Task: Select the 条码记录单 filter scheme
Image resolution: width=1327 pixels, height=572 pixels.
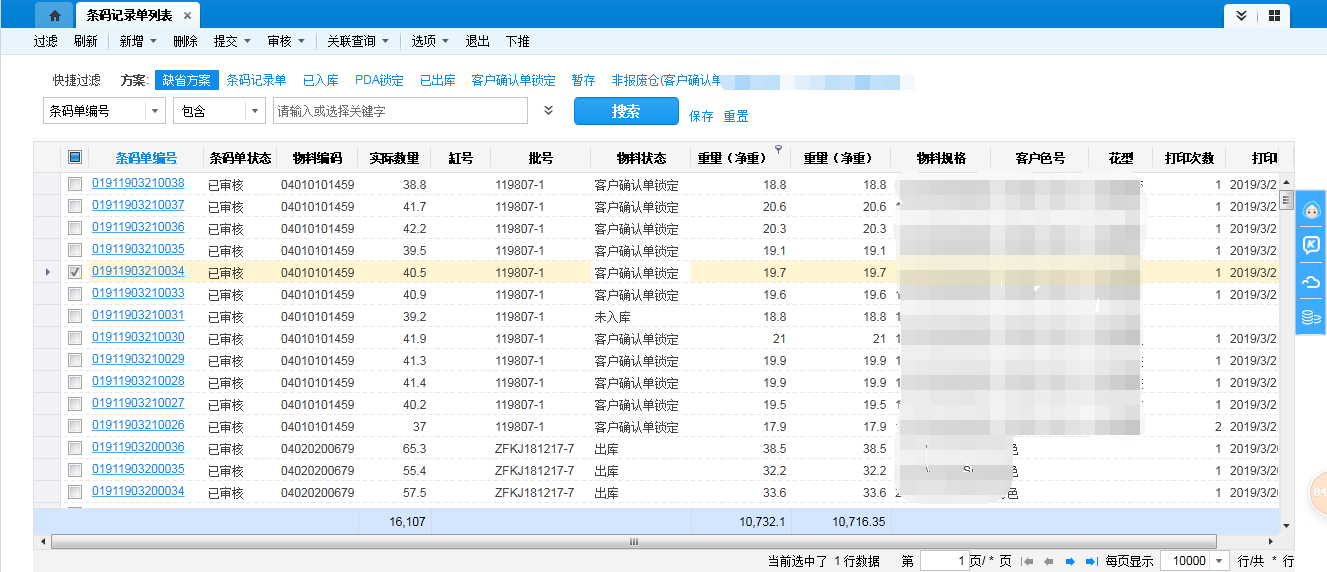Action: tap(256, 80)
